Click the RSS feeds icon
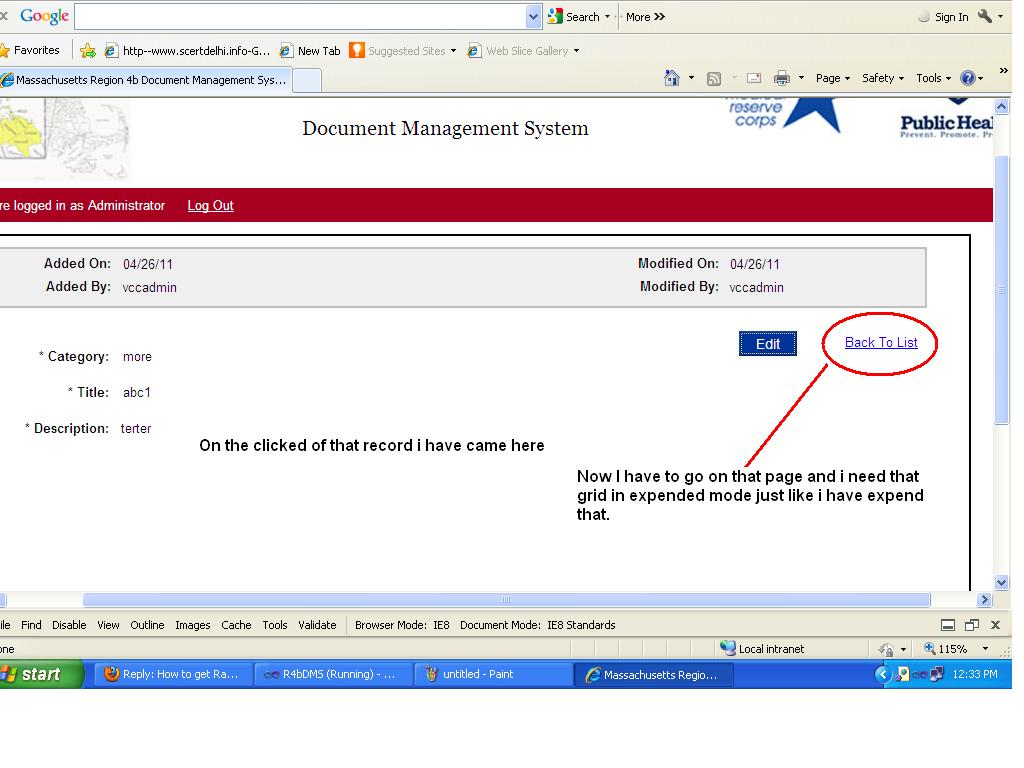 714,78
